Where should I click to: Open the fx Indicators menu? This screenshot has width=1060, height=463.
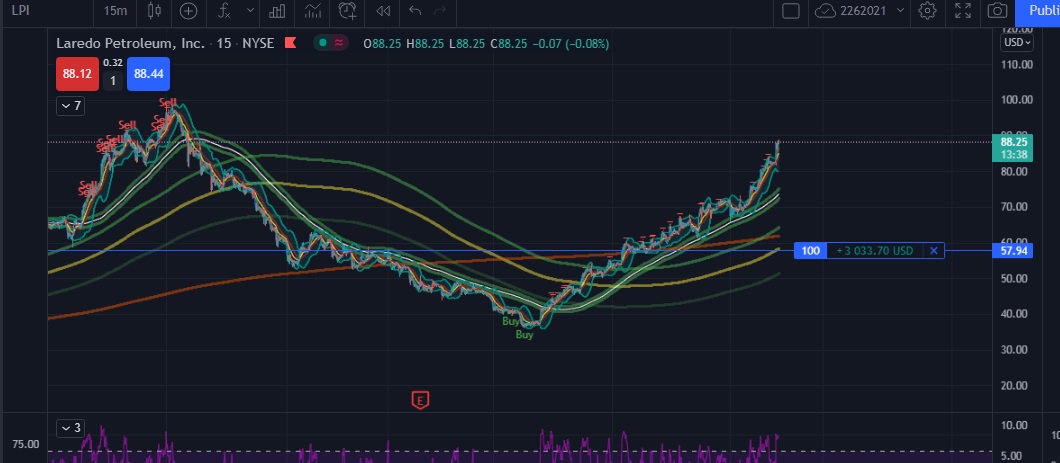(225, 11)
